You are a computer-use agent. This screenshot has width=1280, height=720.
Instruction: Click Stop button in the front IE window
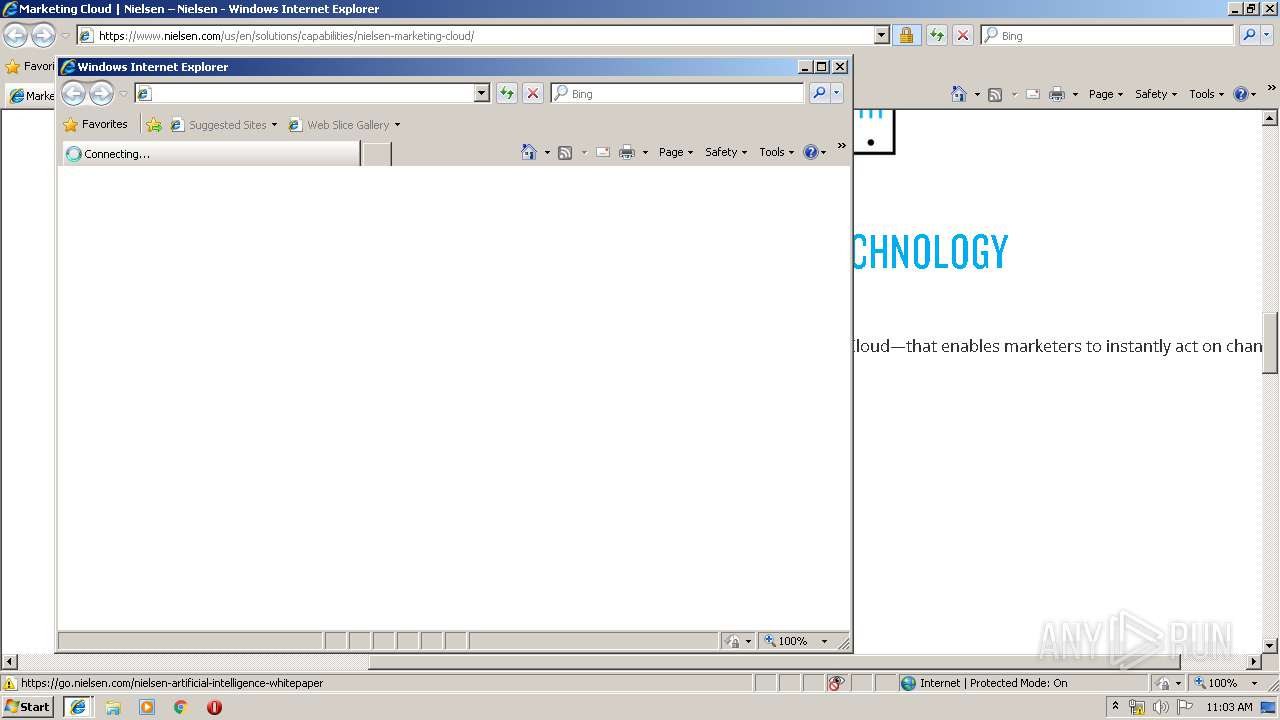coord(533,93)
